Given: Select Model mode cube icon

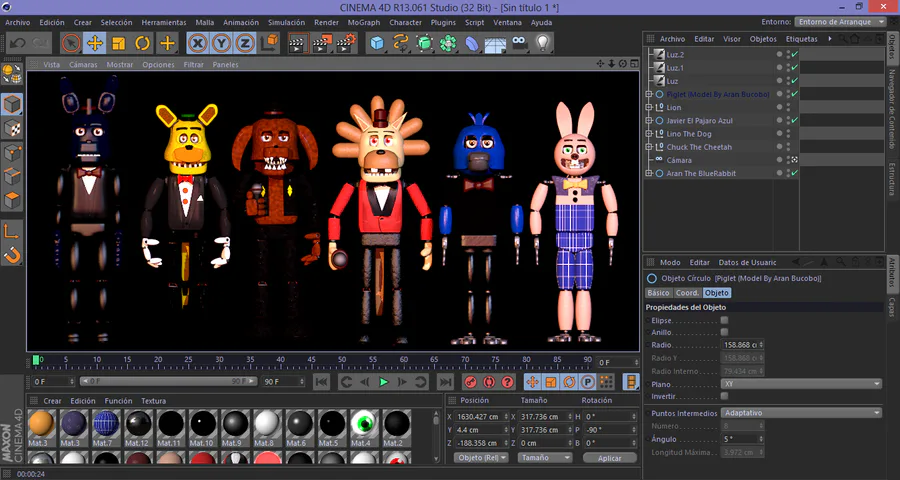Looking at the screenshot, I should (x=12, y=104).
